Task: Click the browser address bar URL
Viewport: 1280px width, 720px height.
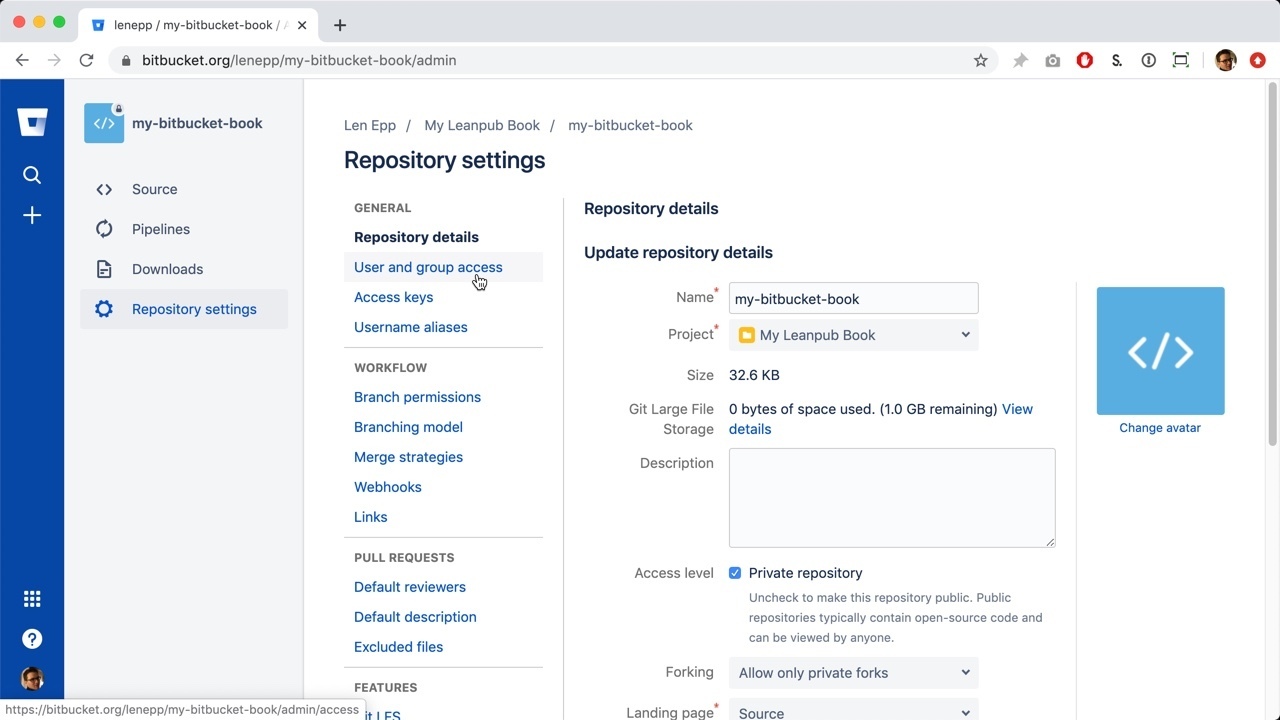Action: pos(299,60)
